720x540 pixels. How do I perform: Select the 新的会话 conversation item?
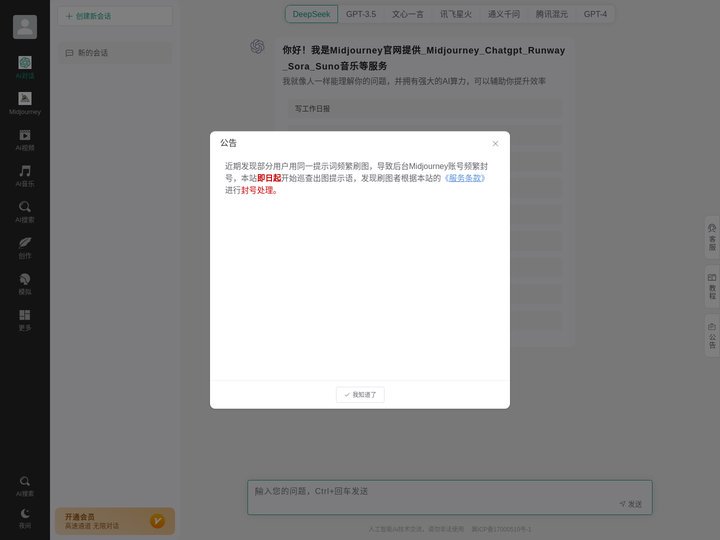click(115, 53)
